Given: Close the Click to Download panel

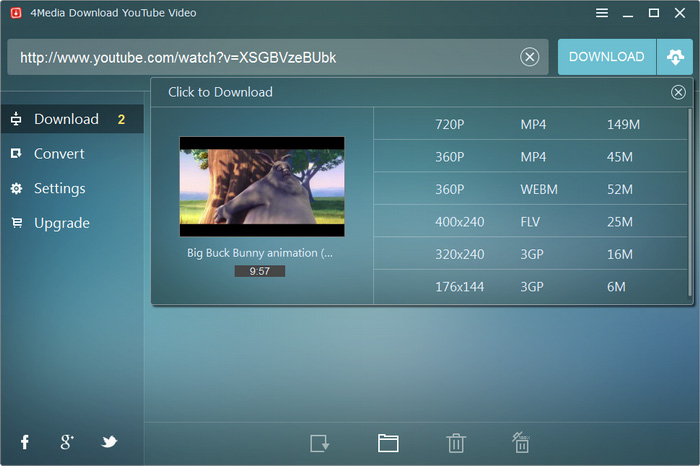Looking at the screenshot, I should coord(678,92).
